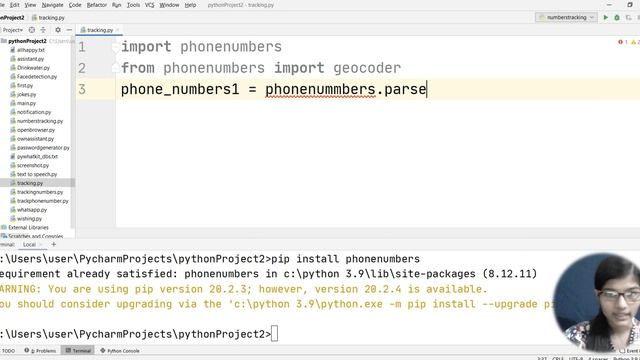
Task: Open text to speech.py file
Action: pos(37,175)
